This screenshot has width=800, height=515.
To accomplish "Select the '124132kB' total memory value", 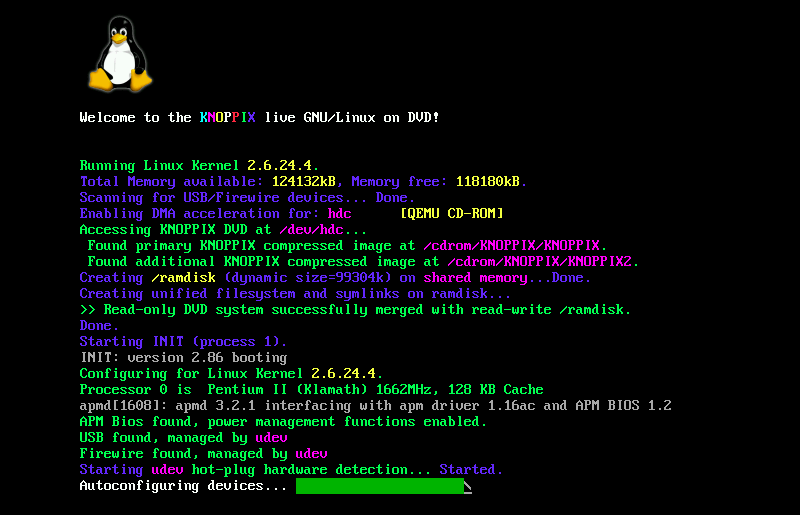I will 304,181.
